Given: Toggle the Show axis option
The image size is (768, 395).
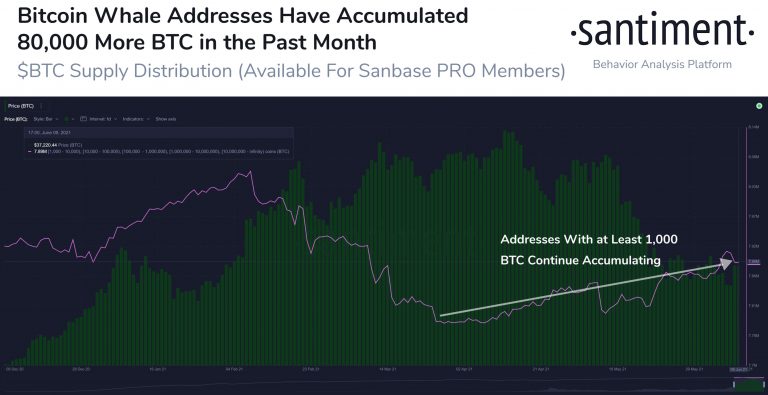Looking at the screenshot, I should tap(166, 119).
